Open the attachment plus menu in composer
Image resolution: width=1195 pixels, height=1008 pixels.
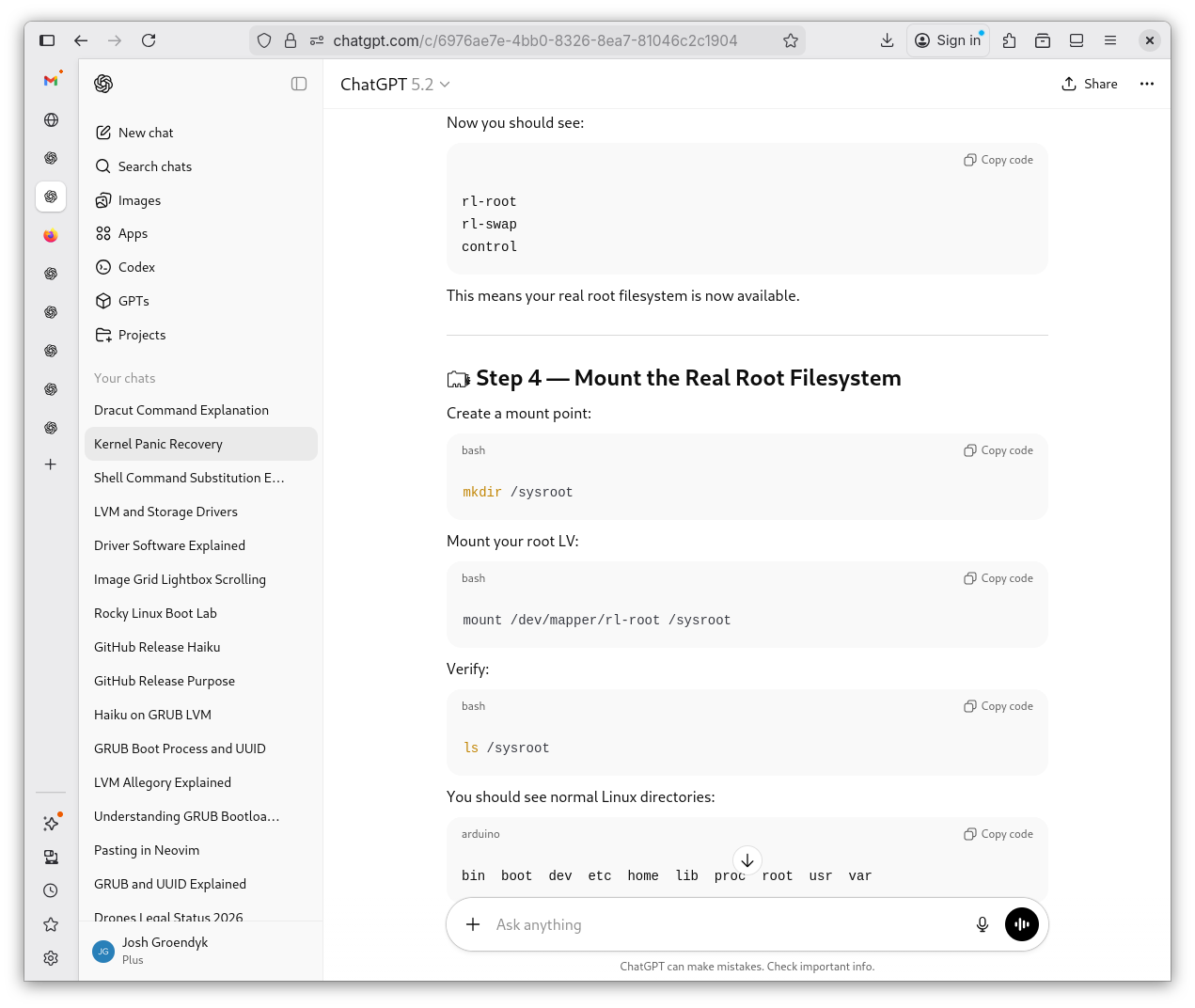coord(473,924)
